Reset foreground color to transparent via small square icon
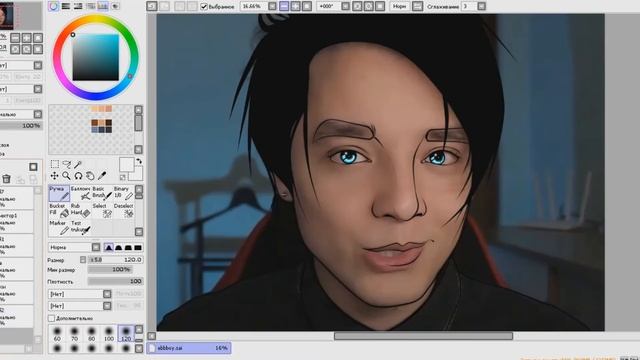This screenshot has height=360, width=640. point(122,177)
